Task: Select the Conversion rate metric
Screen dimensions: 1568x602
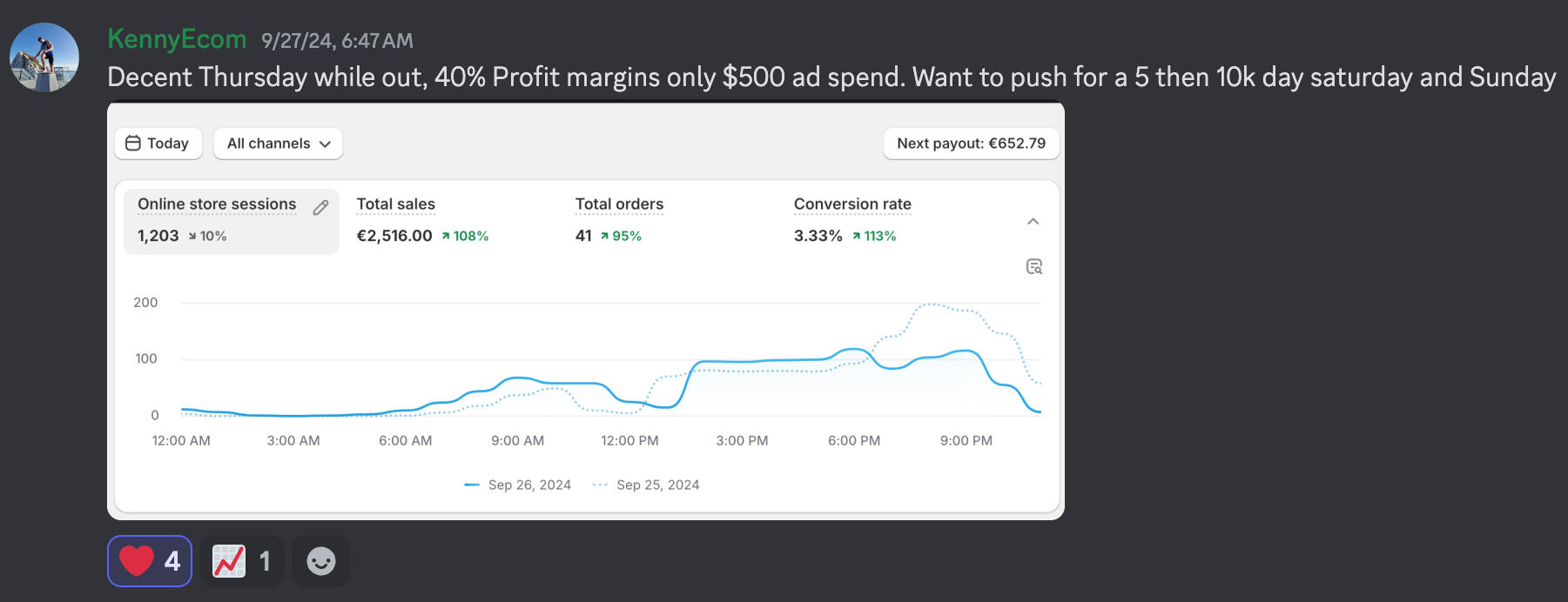Action: pyautogui.click(x=852, y=204)
